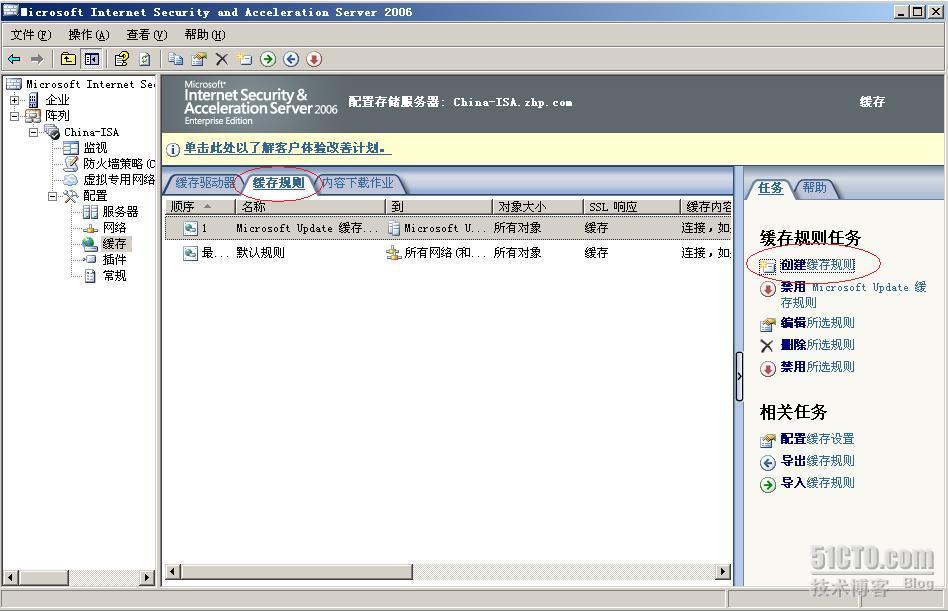Click the tree pane scroll left arrow
The image size is (948, 611).
pyautogui.click(x=10, y=578)
